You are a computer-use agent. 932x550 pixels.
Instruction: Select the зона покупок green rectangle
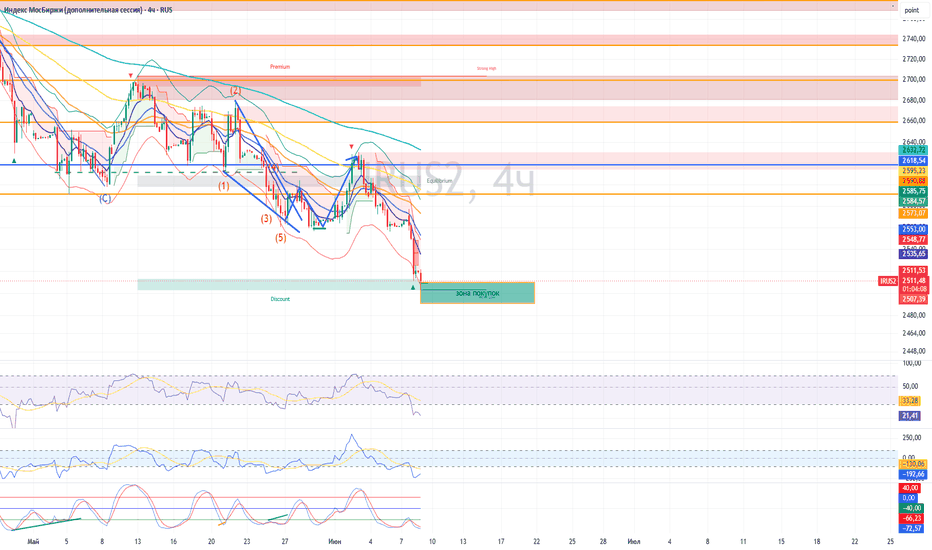[477, 293]
